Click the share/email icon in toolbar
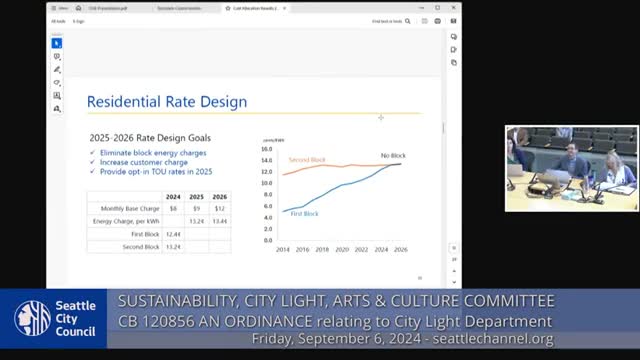This screenshot has height=360, width=640. 453,21
